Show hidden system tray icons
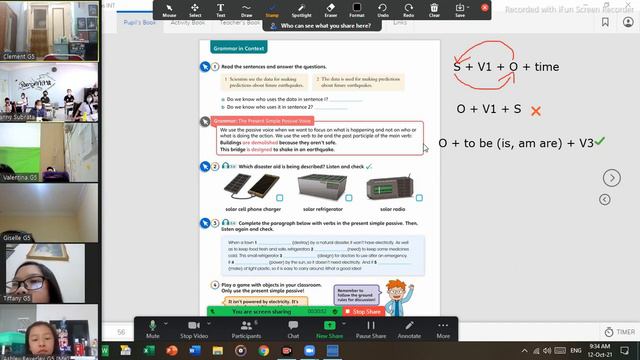This screenshot has height=360, width=640. tap(524, 351)
